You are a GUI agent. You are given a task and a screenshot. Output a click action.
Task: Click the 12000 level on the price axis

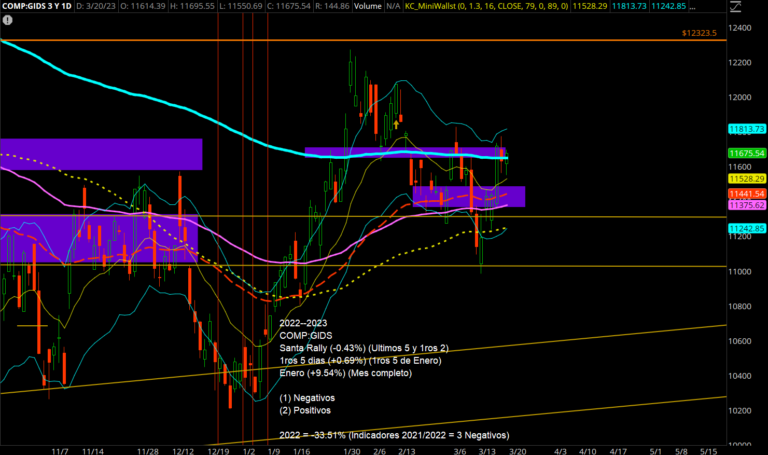click(741, 97)
